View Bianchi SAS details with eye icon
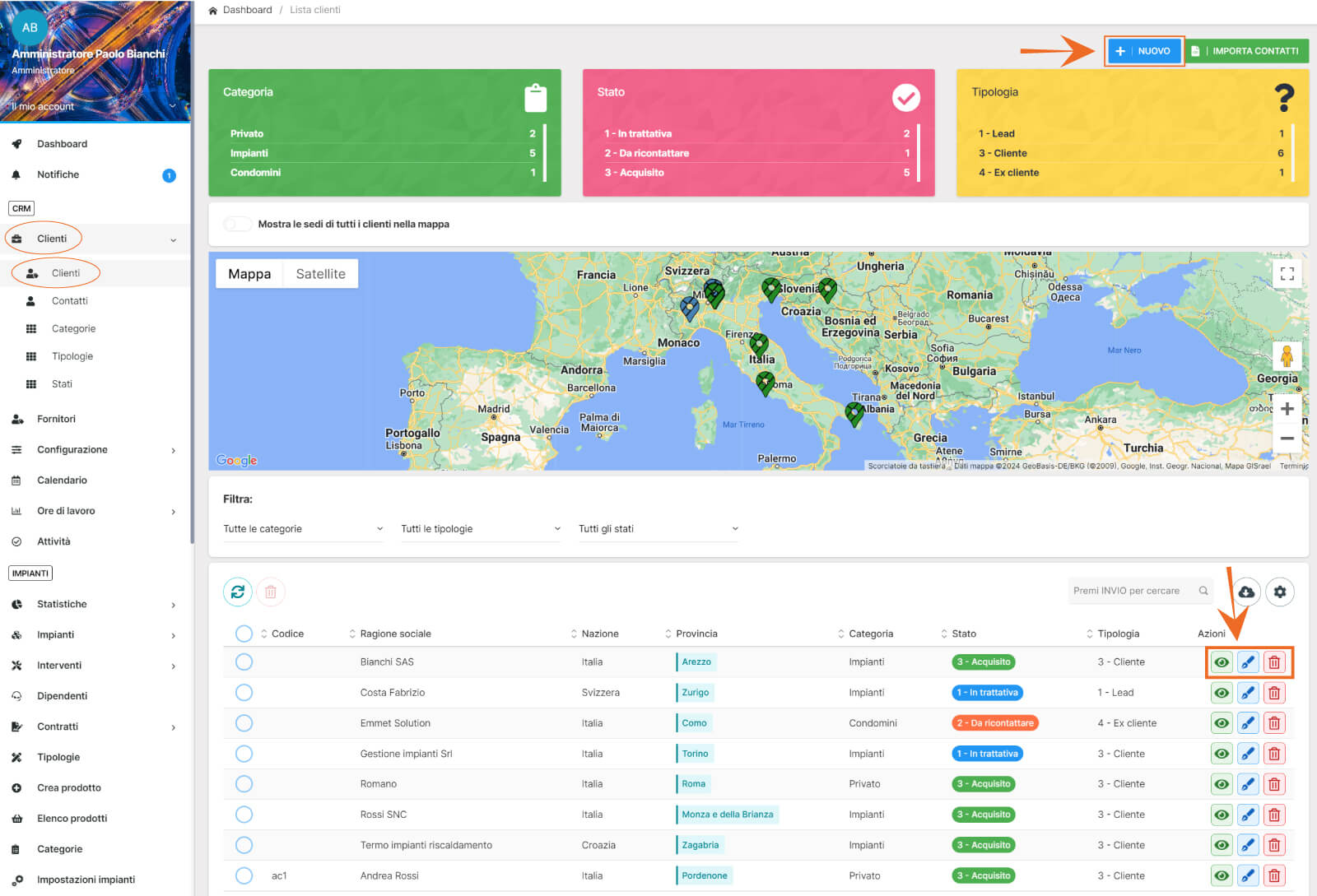Image resolution: width=1317 pixels, height=896 pixels. [1222, 662]
